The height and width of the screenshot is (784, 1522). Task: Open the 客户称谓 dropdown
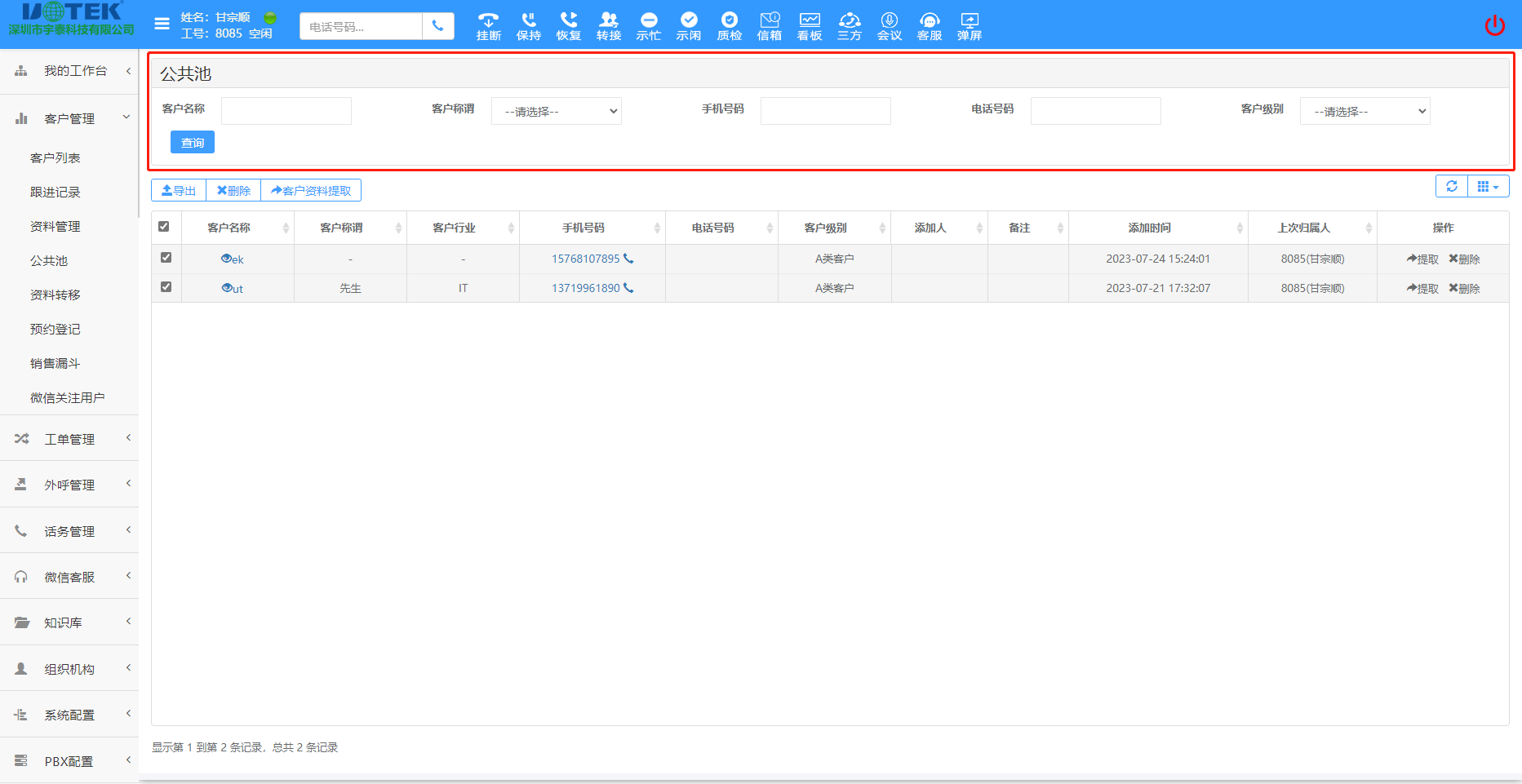tap(556, 111)
